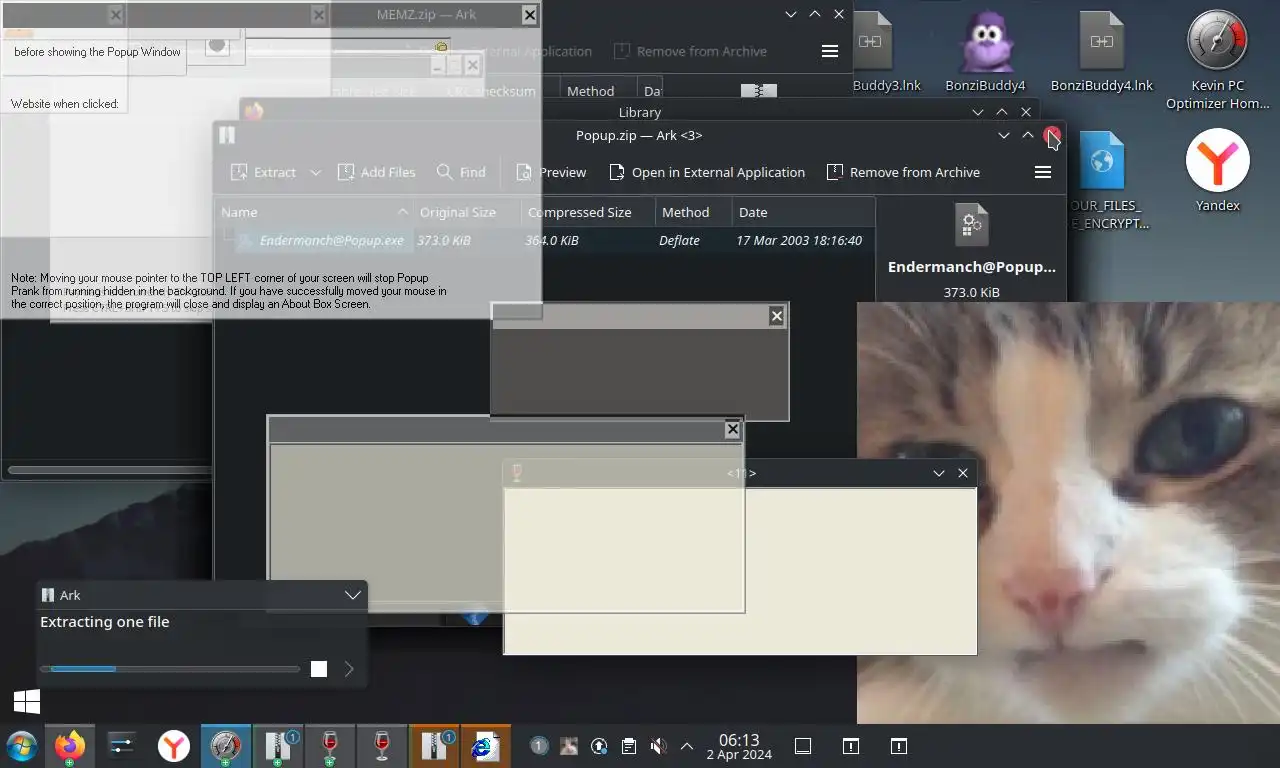Viewport: 1280px width, 768px height.
Task: Click the cat photo window
Action: (1068, 512)
